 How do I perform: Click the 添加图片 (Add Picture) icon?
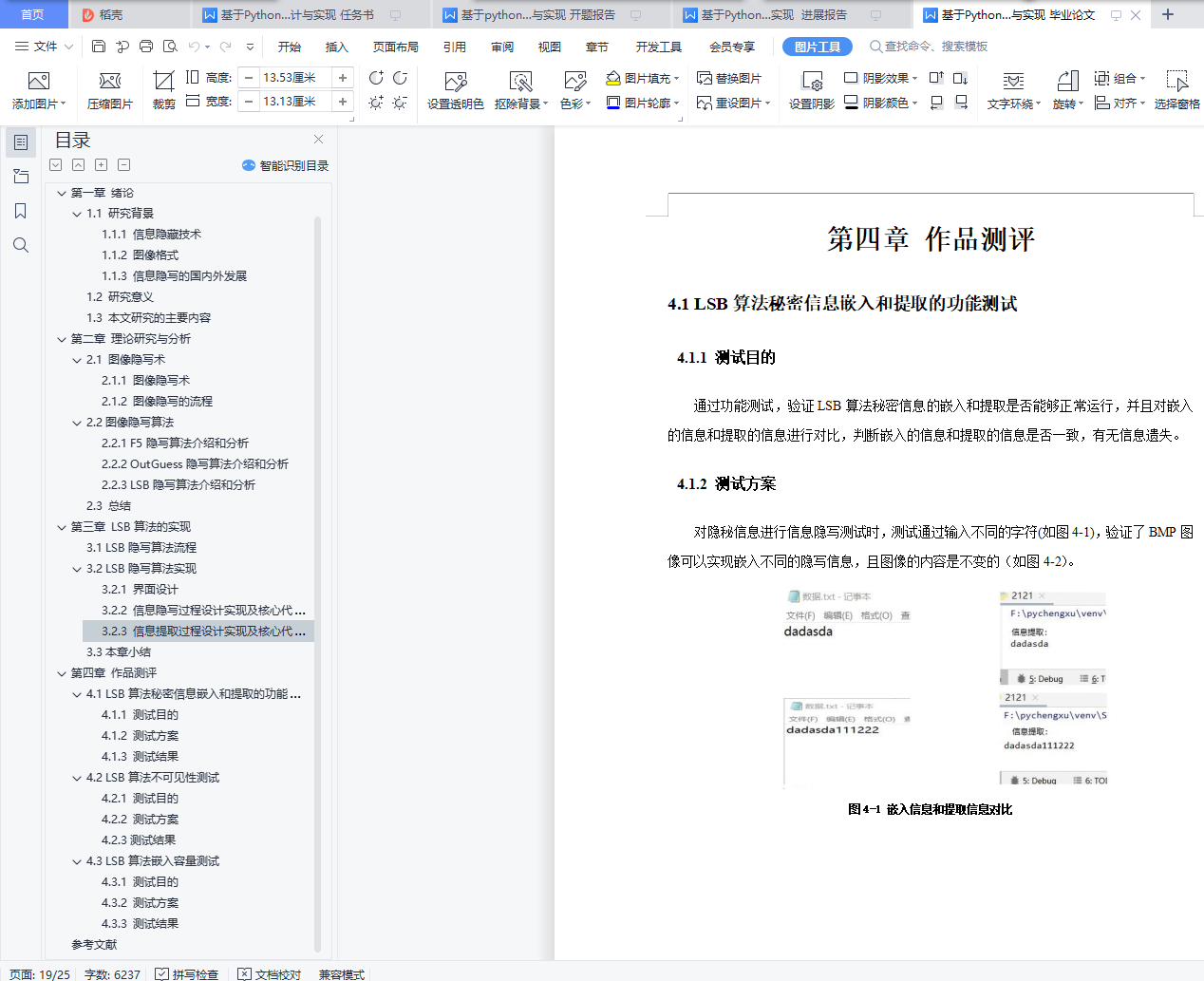coord(39,82)
